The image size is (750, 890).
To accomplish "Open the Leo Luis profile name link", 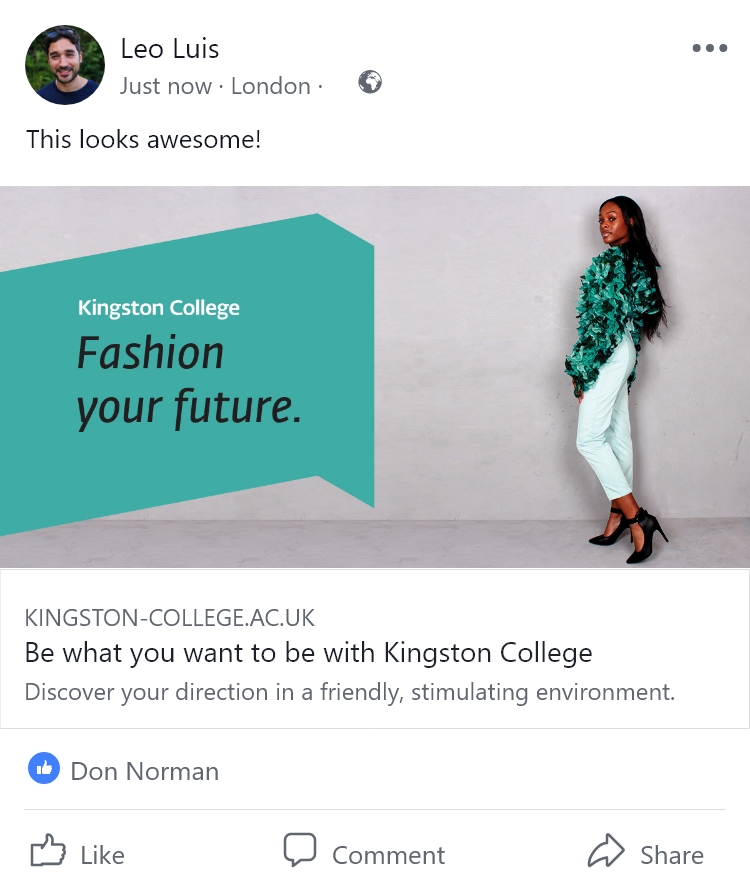I will (x=169, y=48).
